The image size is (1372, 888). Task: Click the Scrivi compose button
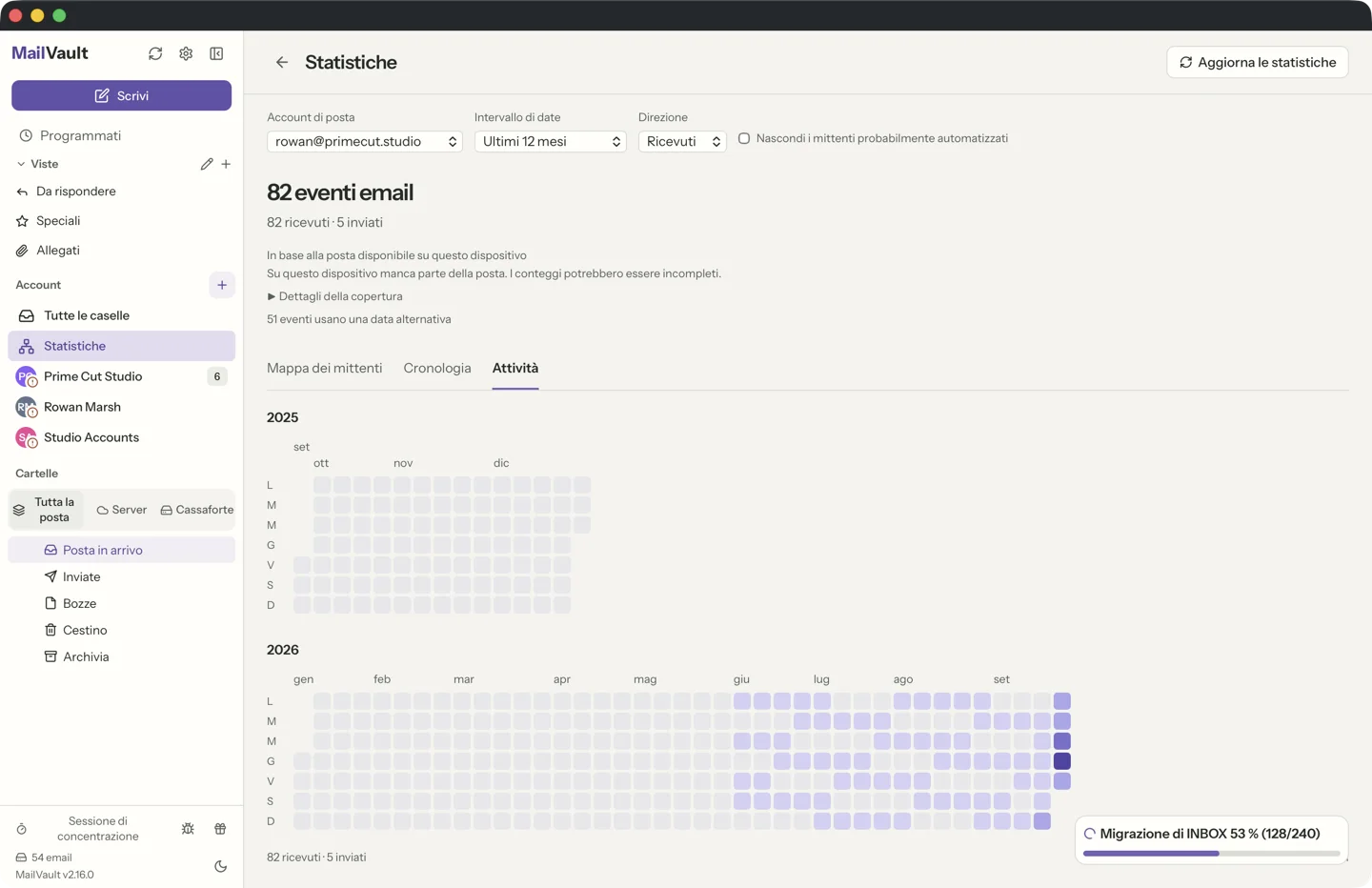pos(121,95)
